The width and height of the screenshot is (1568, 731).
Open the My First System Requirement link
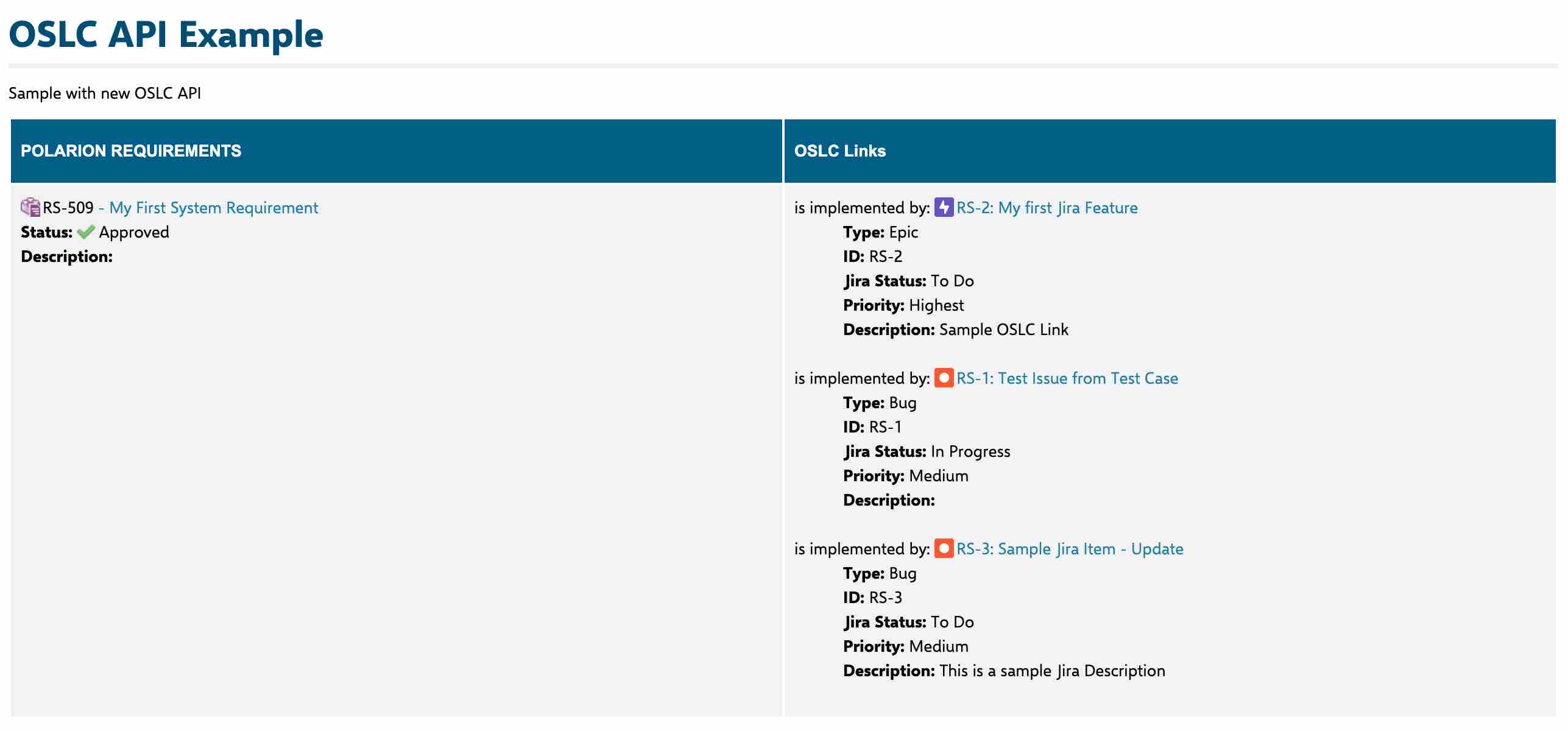coord(213,208)
